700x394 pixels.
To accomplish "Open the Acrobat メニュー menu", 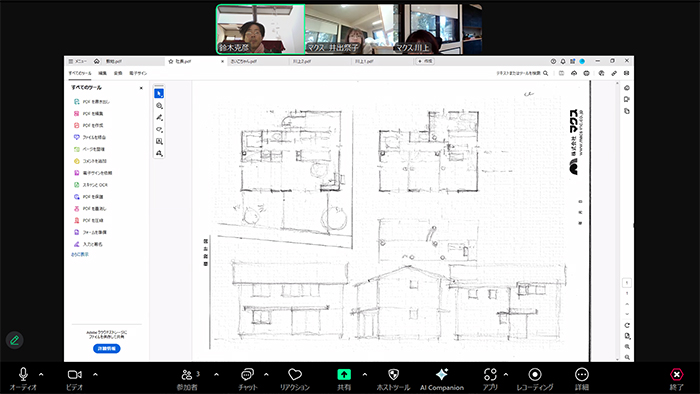I will pos(78,61).
